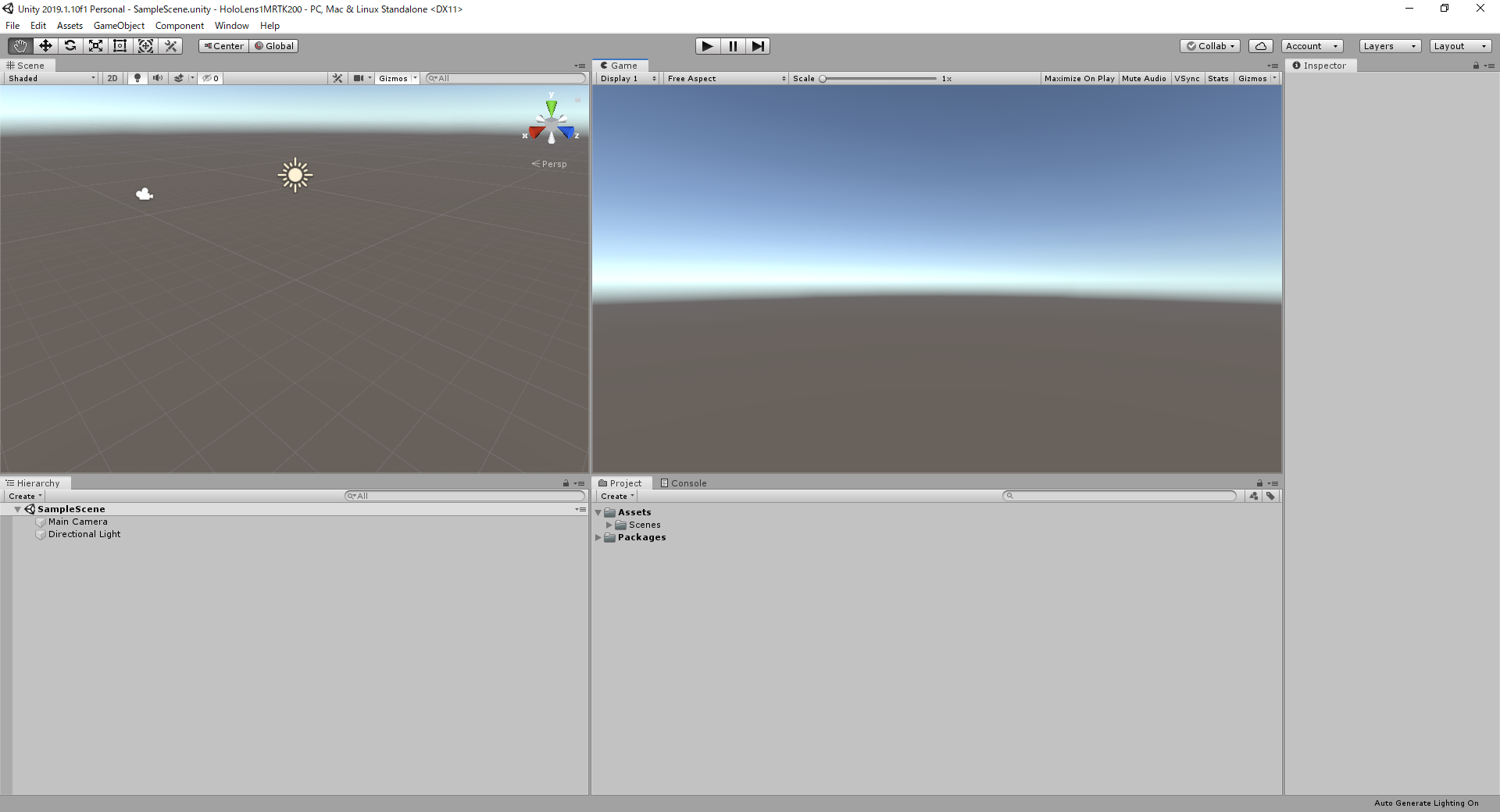
Task: Click the Scene orientation gizmo's blue Z axis
Action: coord(566,133)
